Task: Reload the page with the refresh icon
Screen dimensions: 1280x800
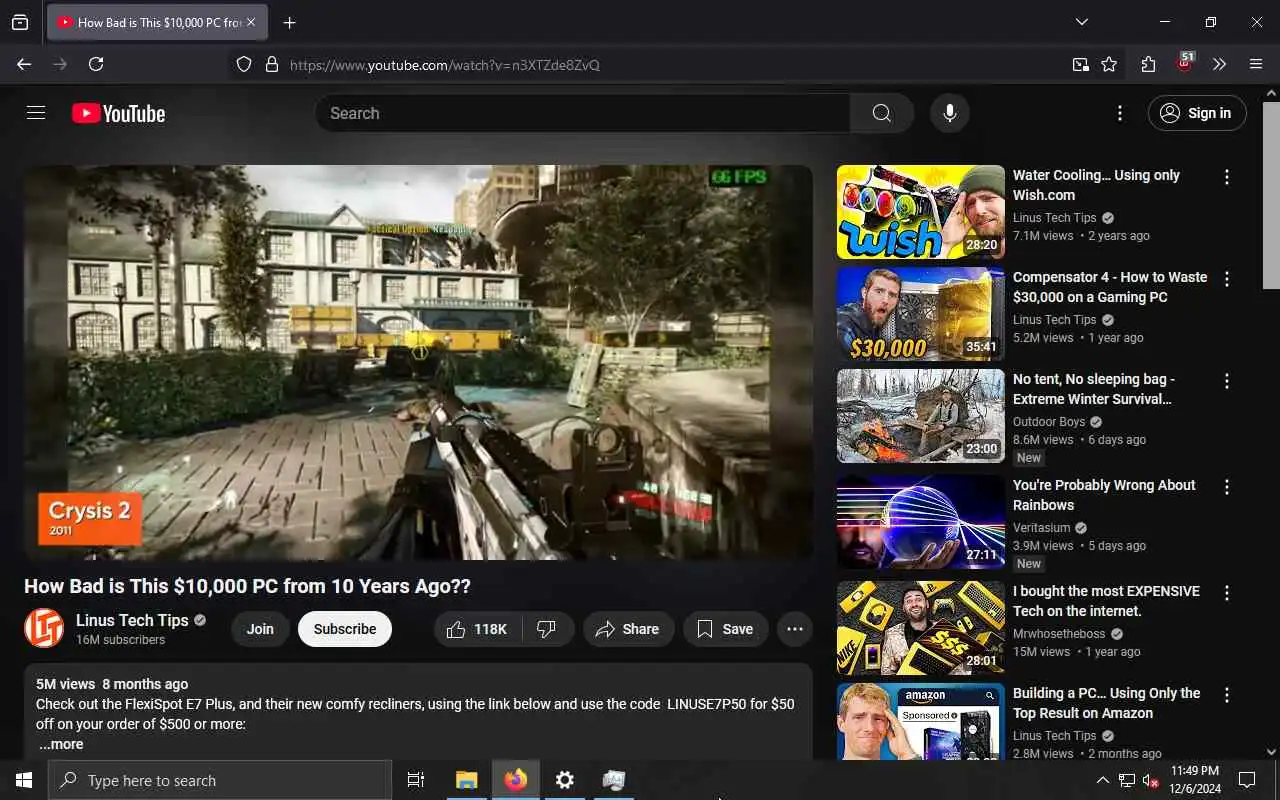Action: click(96, 64)
